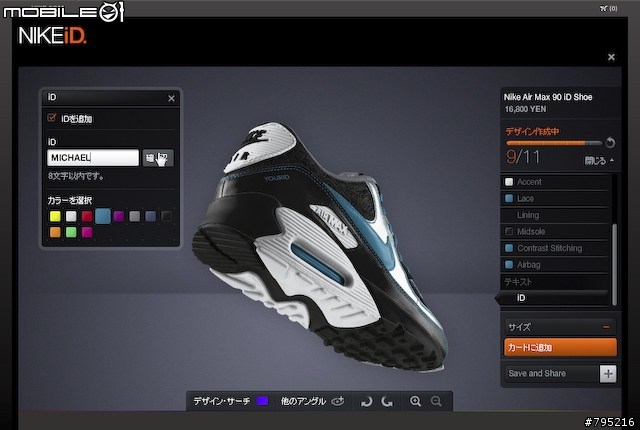The image size is (640, 430).
Task: Collapse the サイズ size section
Action: tap(606, 327)
